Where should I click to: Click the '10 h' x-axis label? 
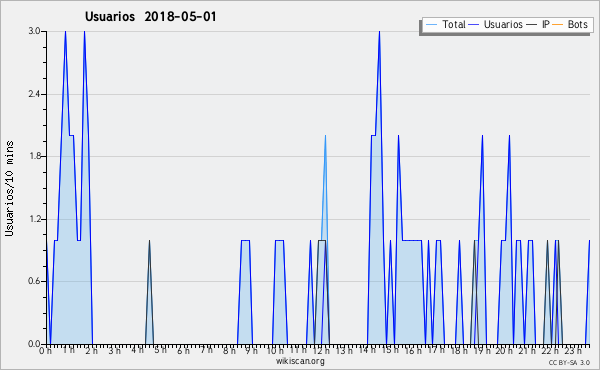click(x=276, y=351)
